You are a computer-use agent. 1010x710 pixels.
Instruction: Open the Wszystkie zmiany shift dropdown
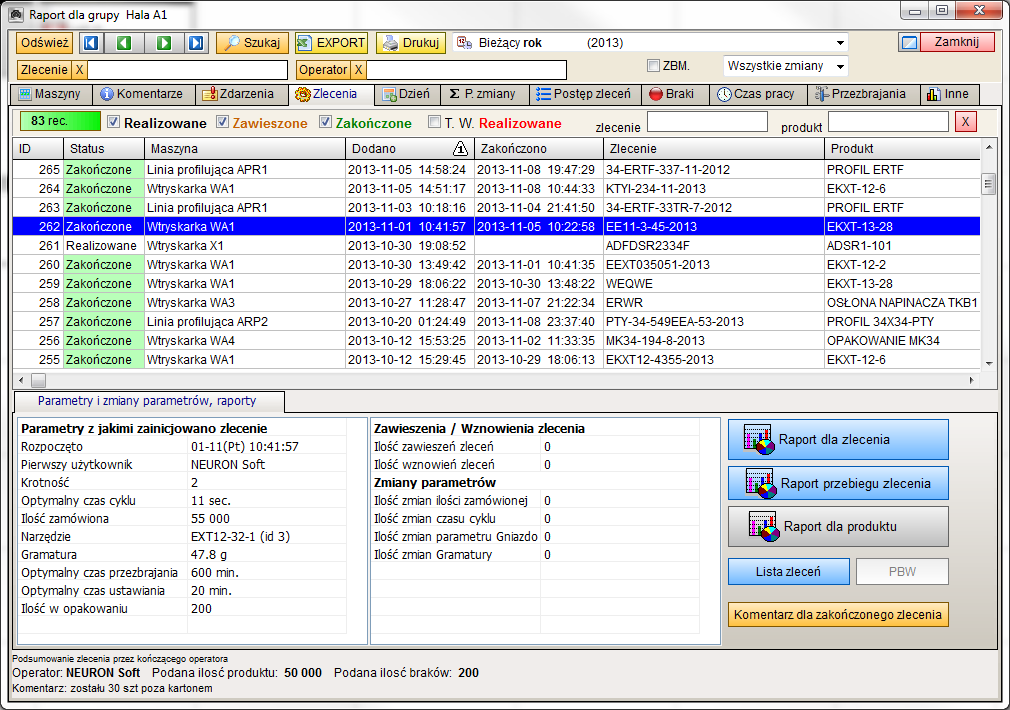pyautogui.click(x=841, y=66)
